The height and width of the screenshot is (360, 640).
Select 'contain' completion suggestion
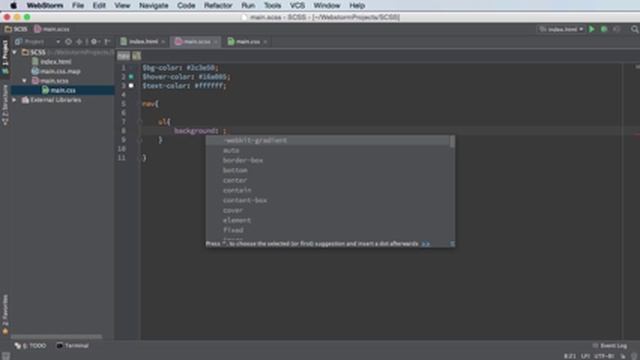328,190
